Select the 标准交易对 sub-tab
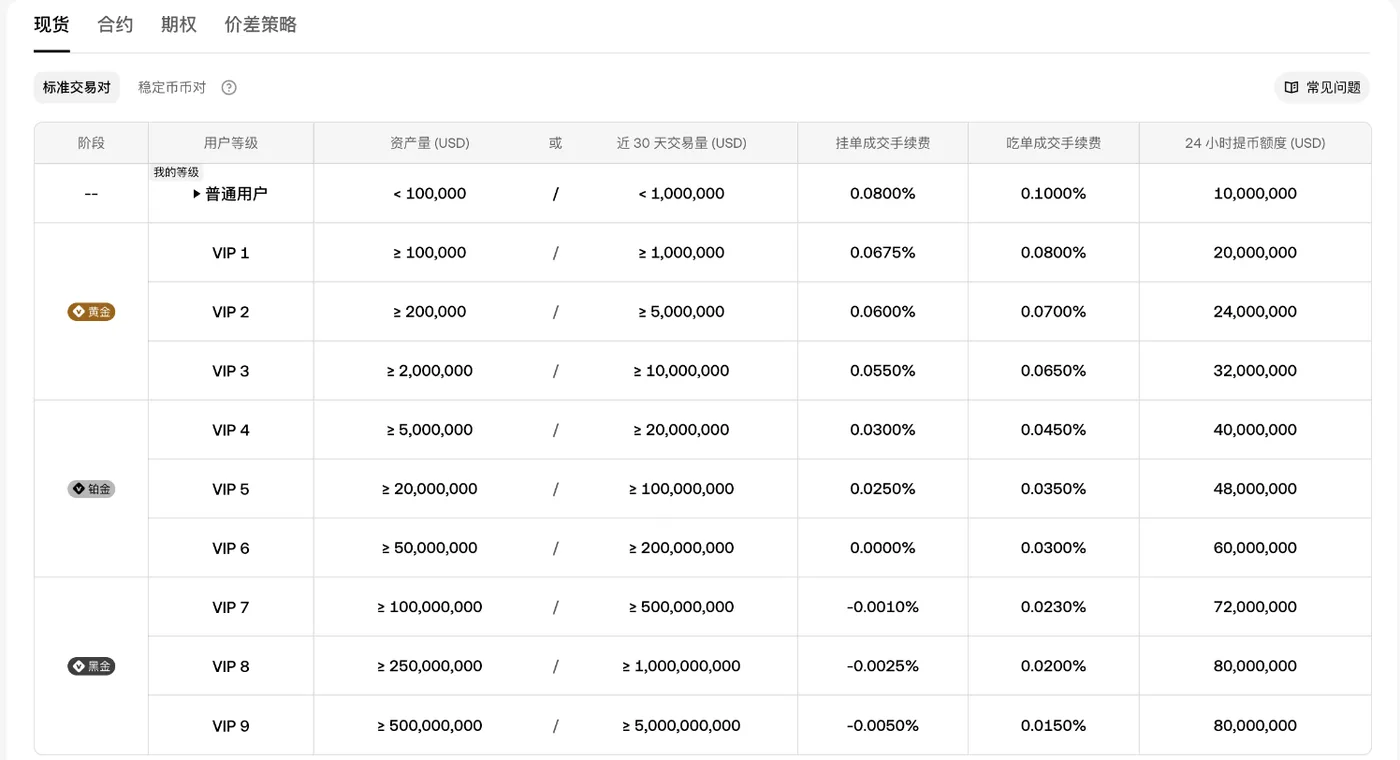The height and width of the screenshot is (760, 1400). tap(77, 87)
